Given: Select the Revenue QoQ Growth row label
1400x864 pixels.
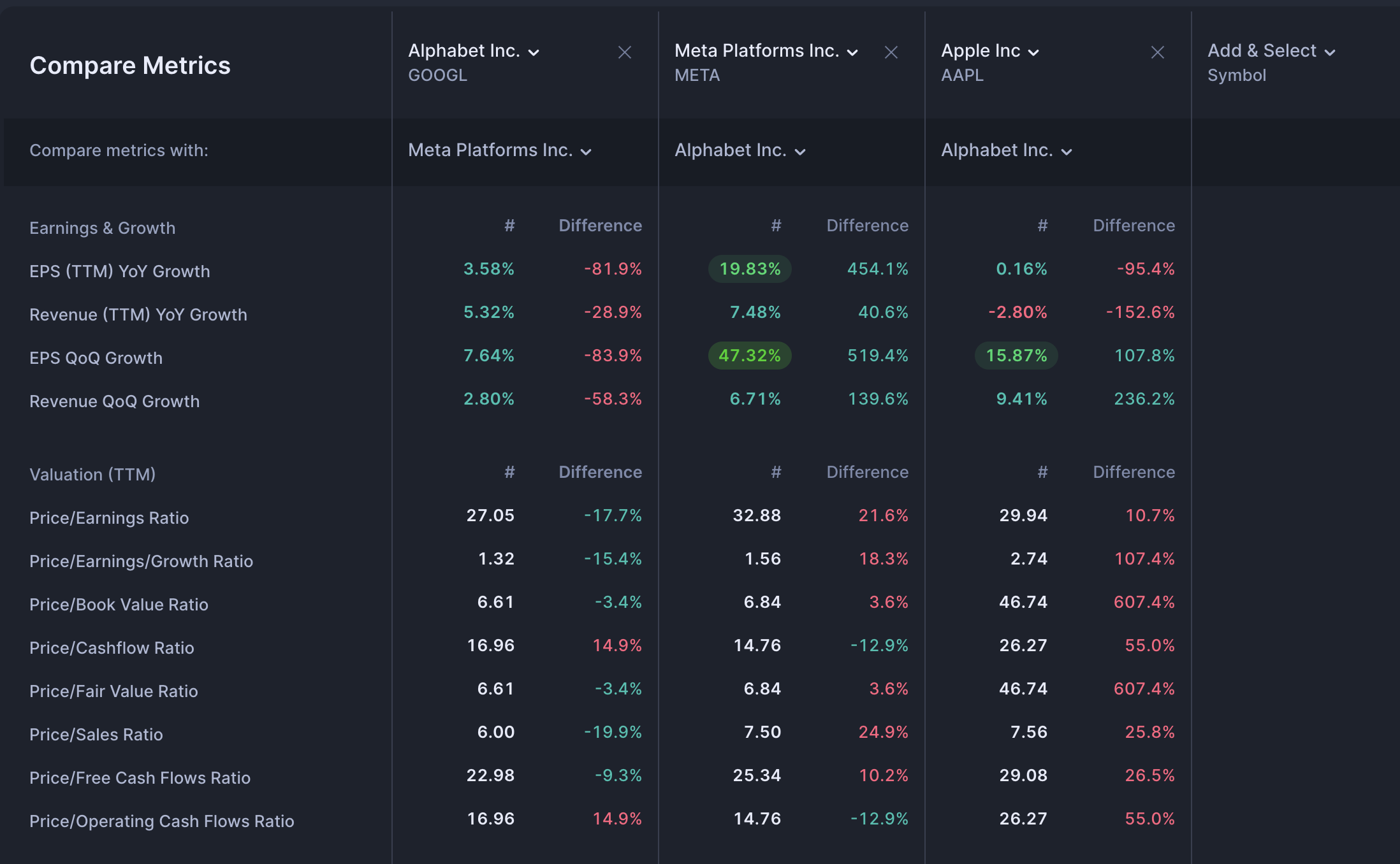Looking at the screenshot, I should pos(115,401).
